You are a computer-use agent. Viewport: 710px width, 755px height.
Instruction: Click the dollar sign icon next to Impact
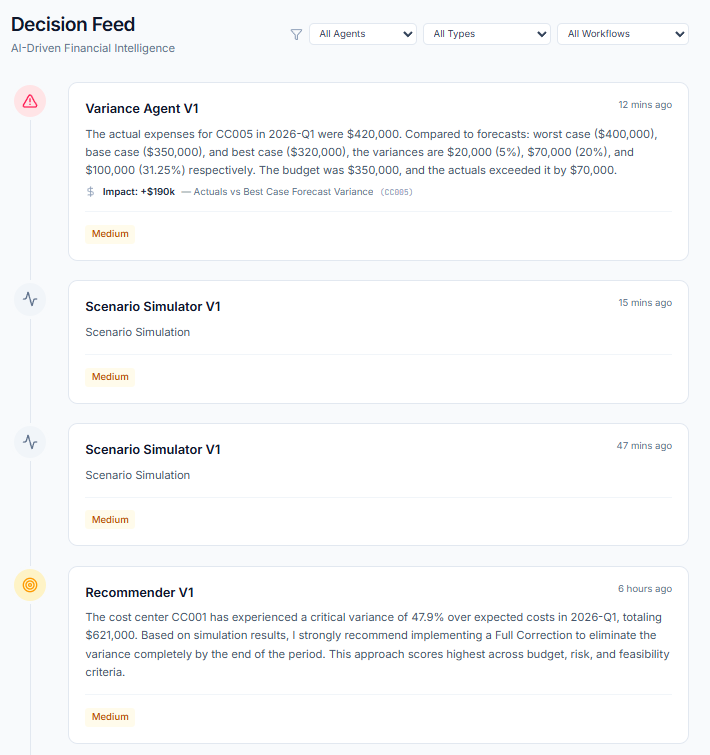90,192
